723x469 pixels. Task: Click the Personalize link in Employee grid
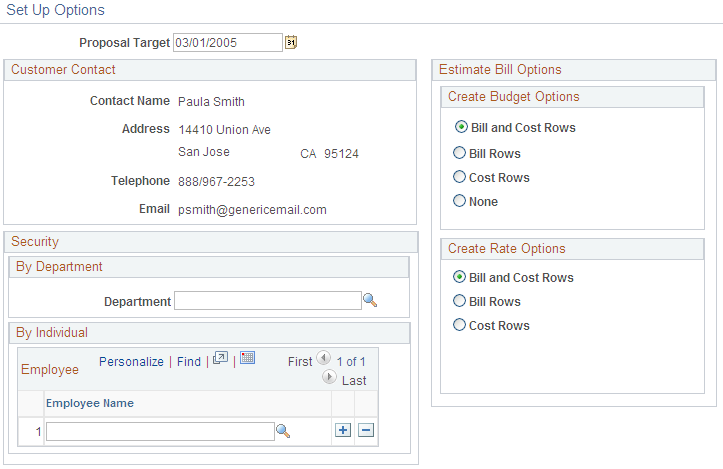[131, 362]
